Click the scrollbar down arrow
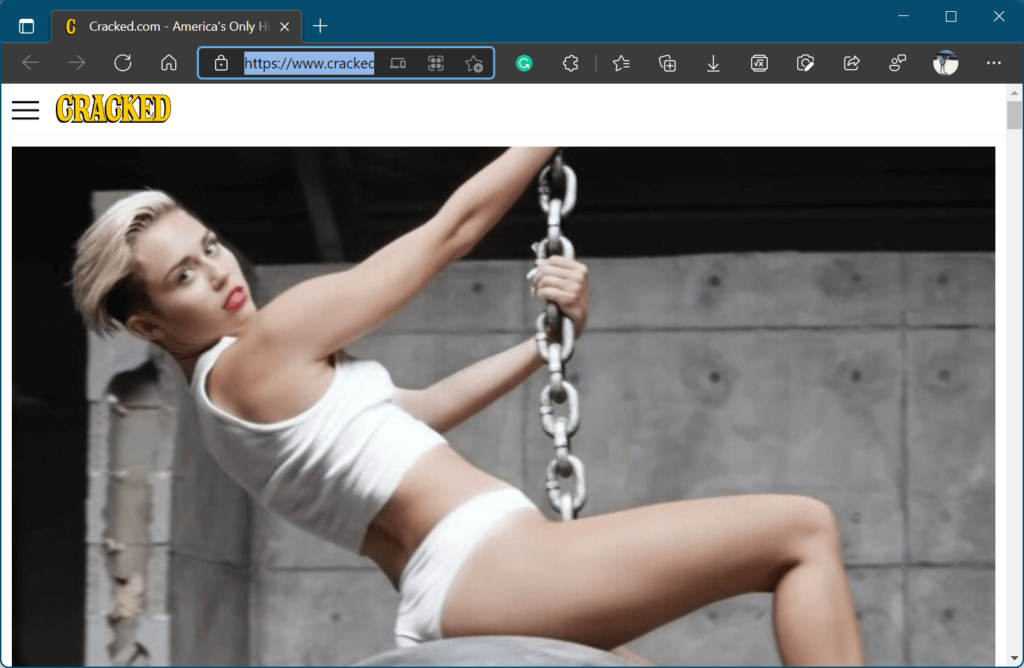This screenshot has width=1024, height=668. [1014, 658]
